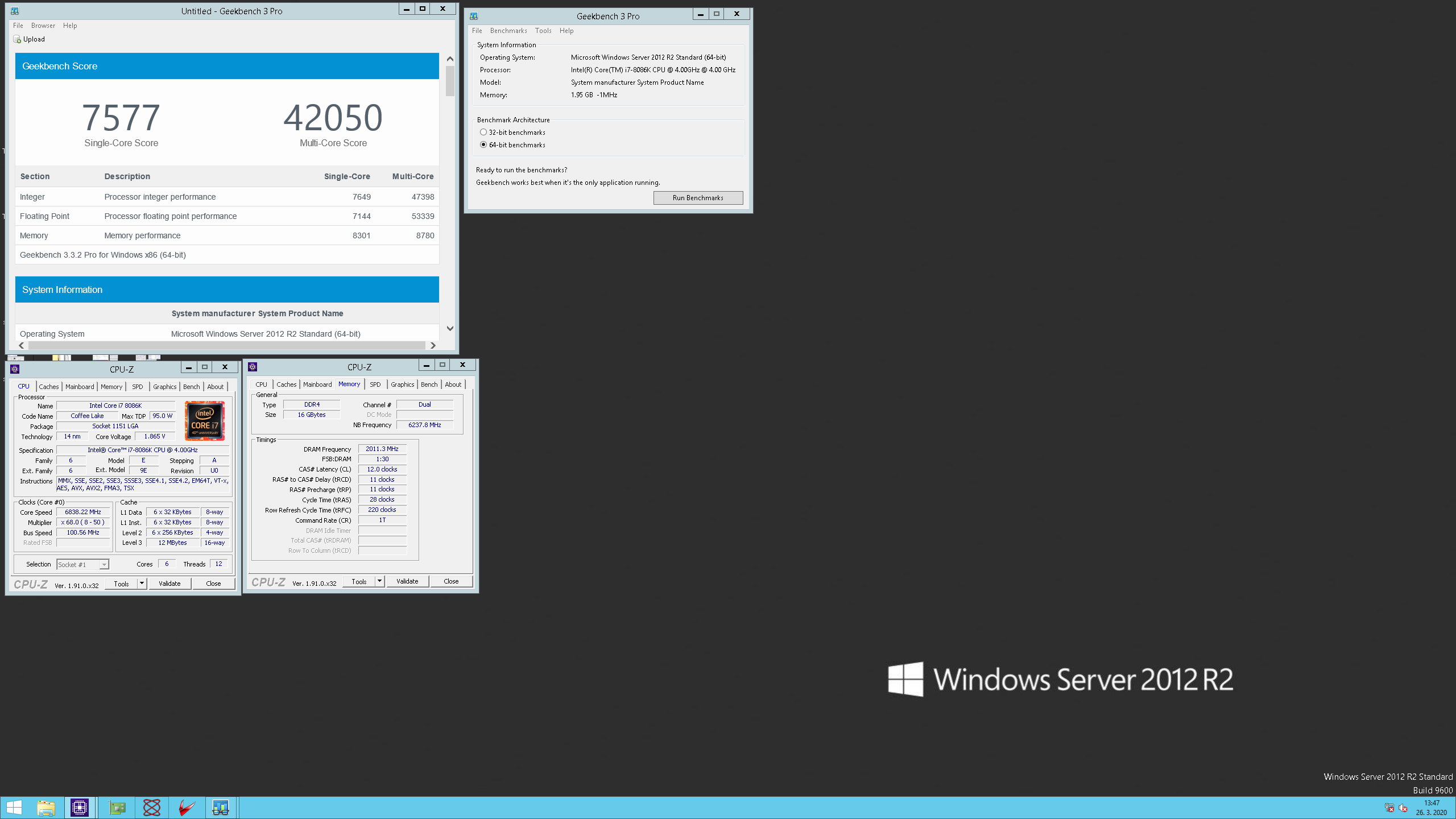The image size is (1456, 819).
Task: Click the vertical scrollbar thumb in Geekbench results
Action: (x=450, y=81)
